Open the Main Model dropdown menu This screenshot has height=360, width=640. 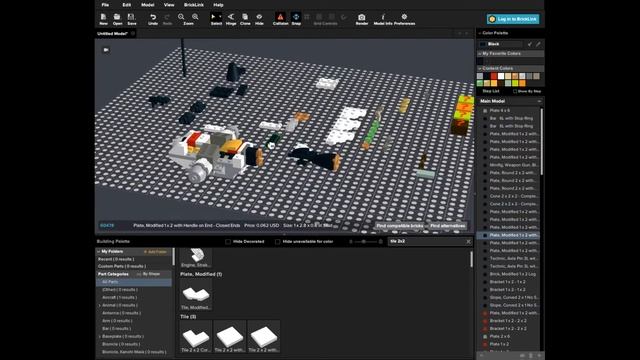(x=539, y=101)
